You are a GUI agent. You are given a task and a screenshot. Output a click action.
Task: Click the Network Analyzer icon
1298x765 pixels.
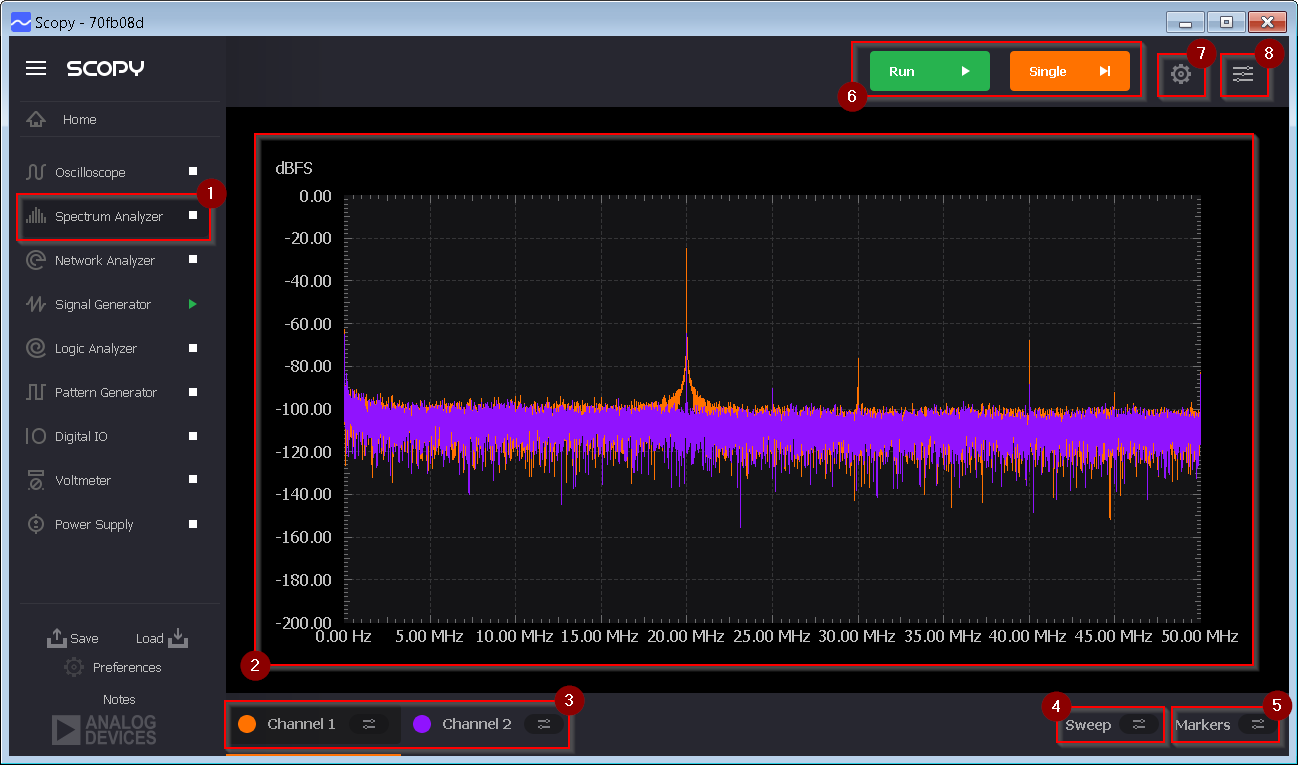pyautogui.click(x=36, y=260)
